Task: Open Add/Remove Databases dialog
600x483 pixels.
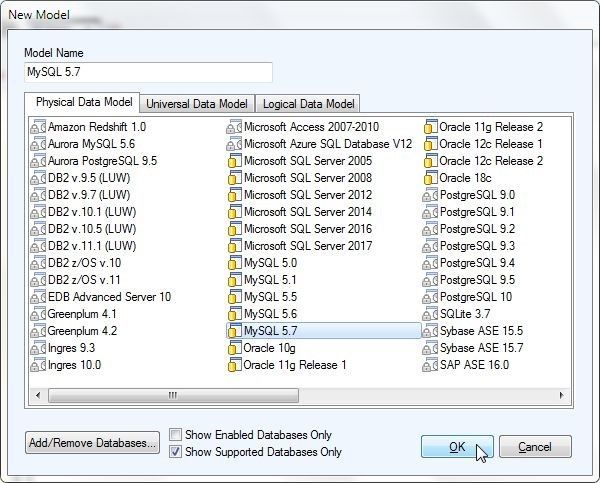Action: point(92,443)
